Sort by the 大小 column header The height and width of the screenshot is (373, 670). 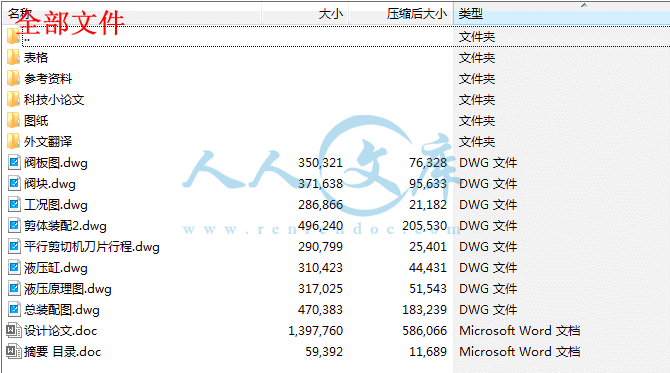305,14
